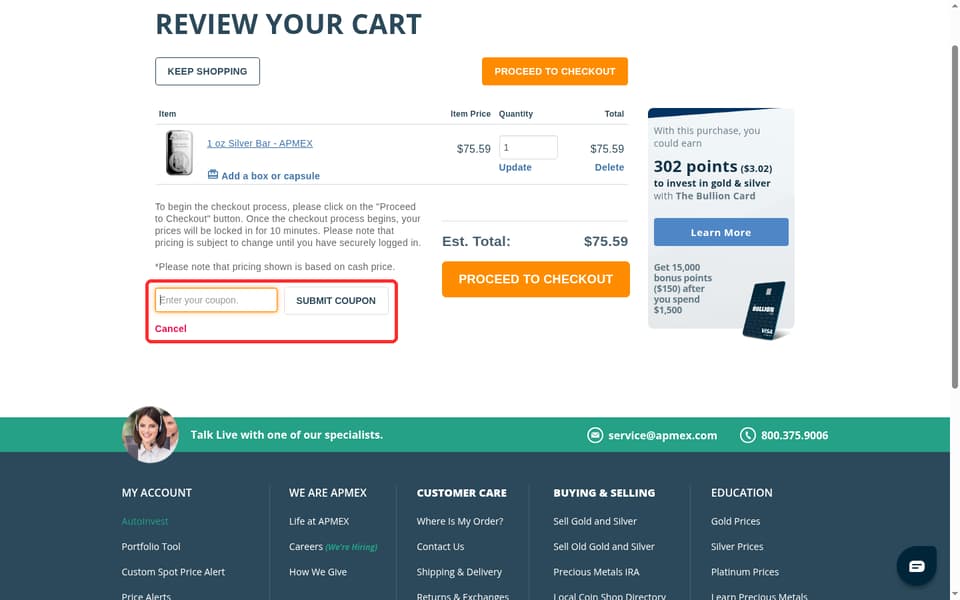Cancel the coupon entry
The image size is (960, 600).
[x=171, y=329]
